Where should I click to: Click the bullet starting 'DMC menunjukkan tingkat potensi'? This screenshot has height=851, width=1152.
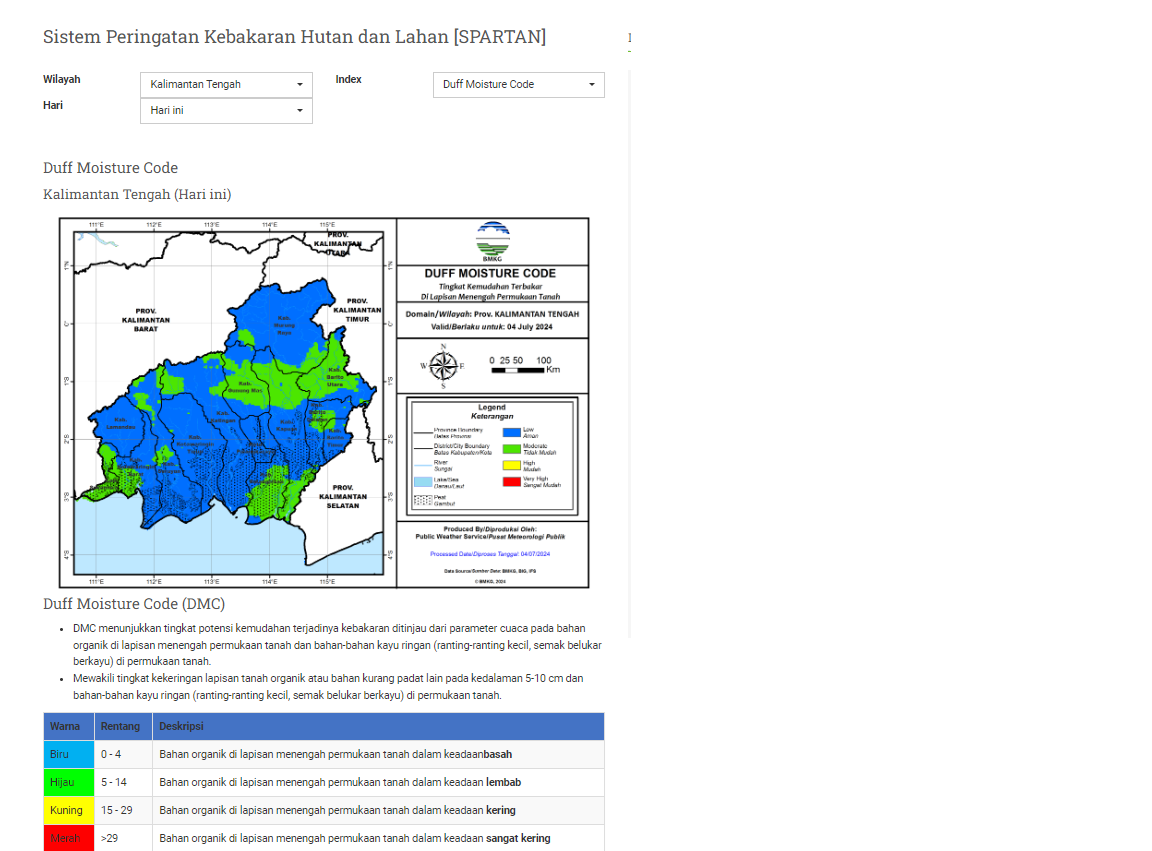pos(337,644)
